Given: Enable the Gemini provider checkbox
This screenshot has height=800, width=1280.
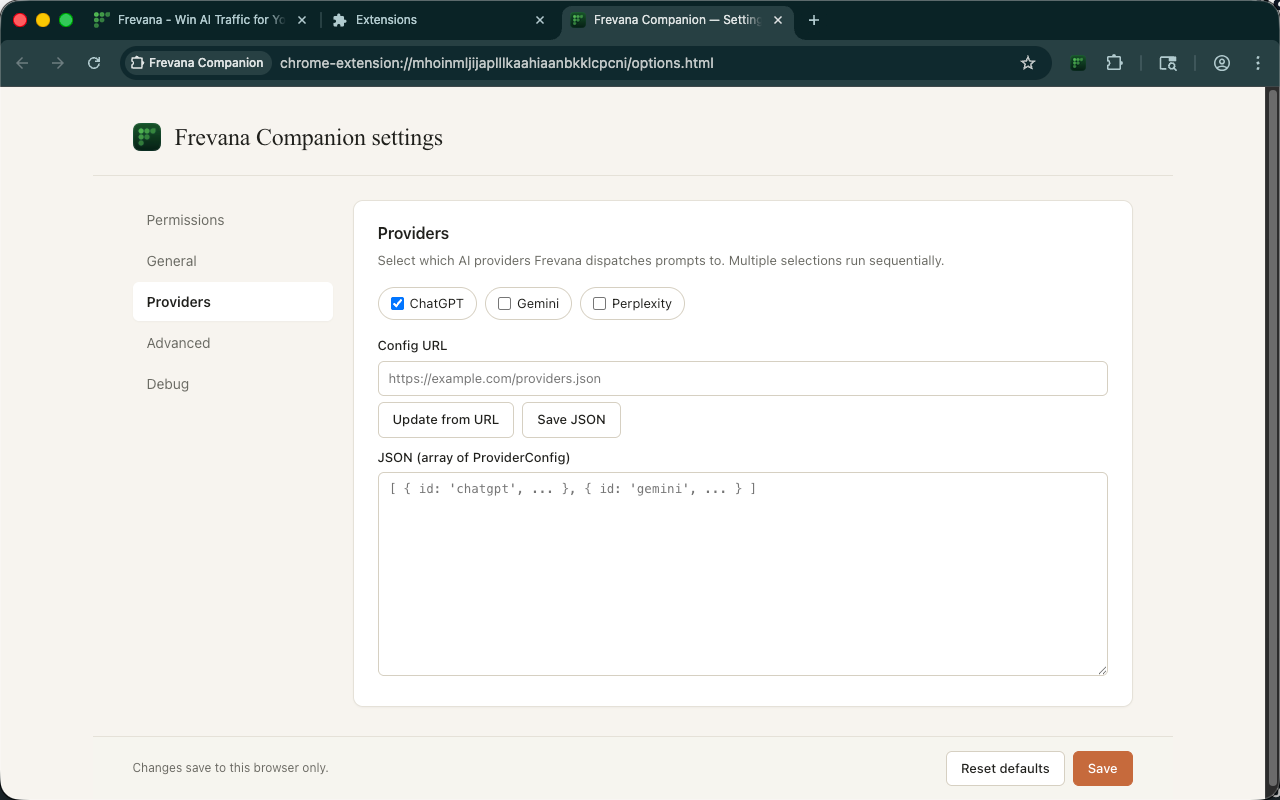Looking at the screenshot, I should 504,304.
